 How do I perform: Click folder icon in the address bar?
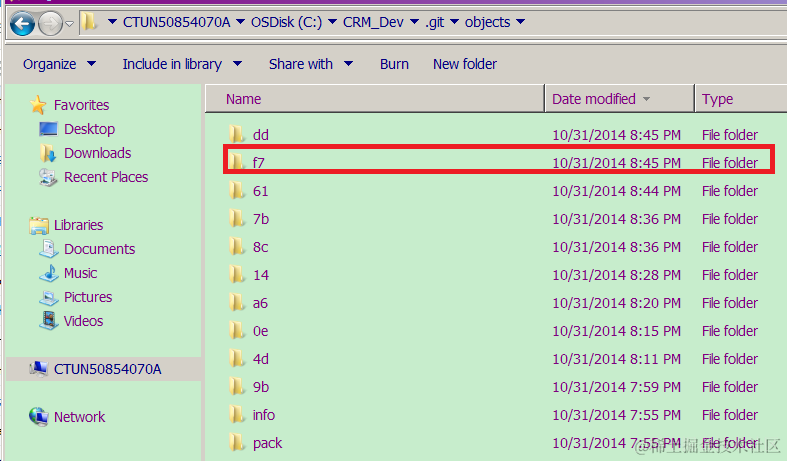(89, 22)
